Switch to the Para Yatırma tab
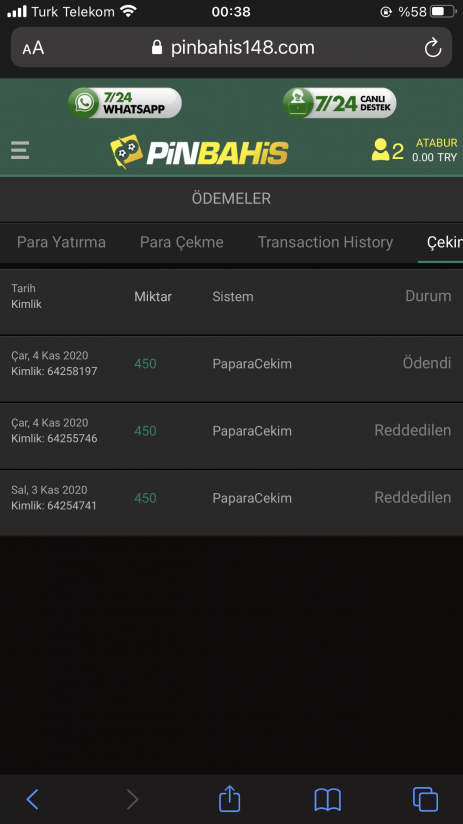This screenshot has height=824, width=463. point(61,242)
